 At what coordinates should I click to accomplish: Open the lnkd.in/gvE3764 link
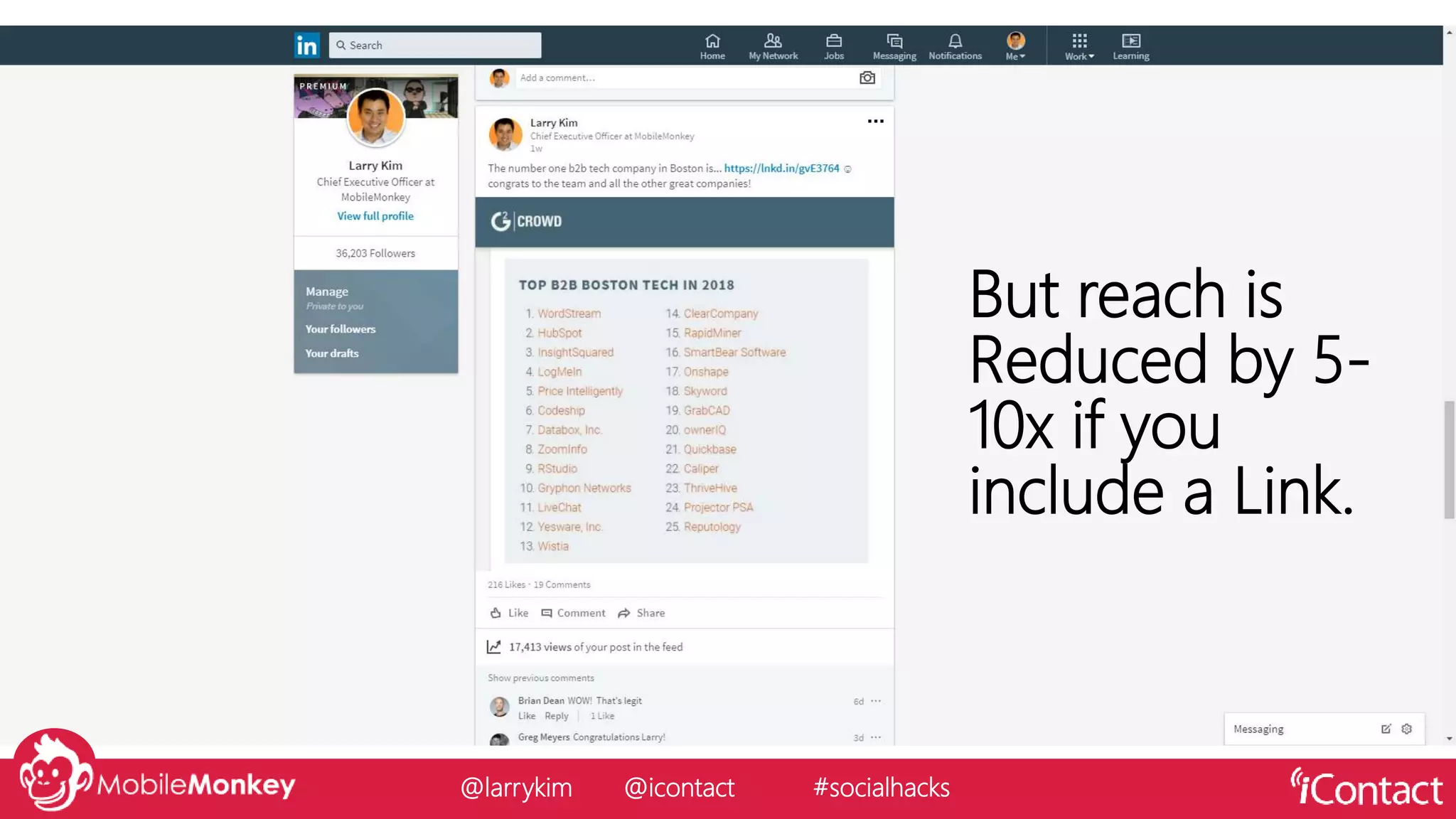coord(781,168)
